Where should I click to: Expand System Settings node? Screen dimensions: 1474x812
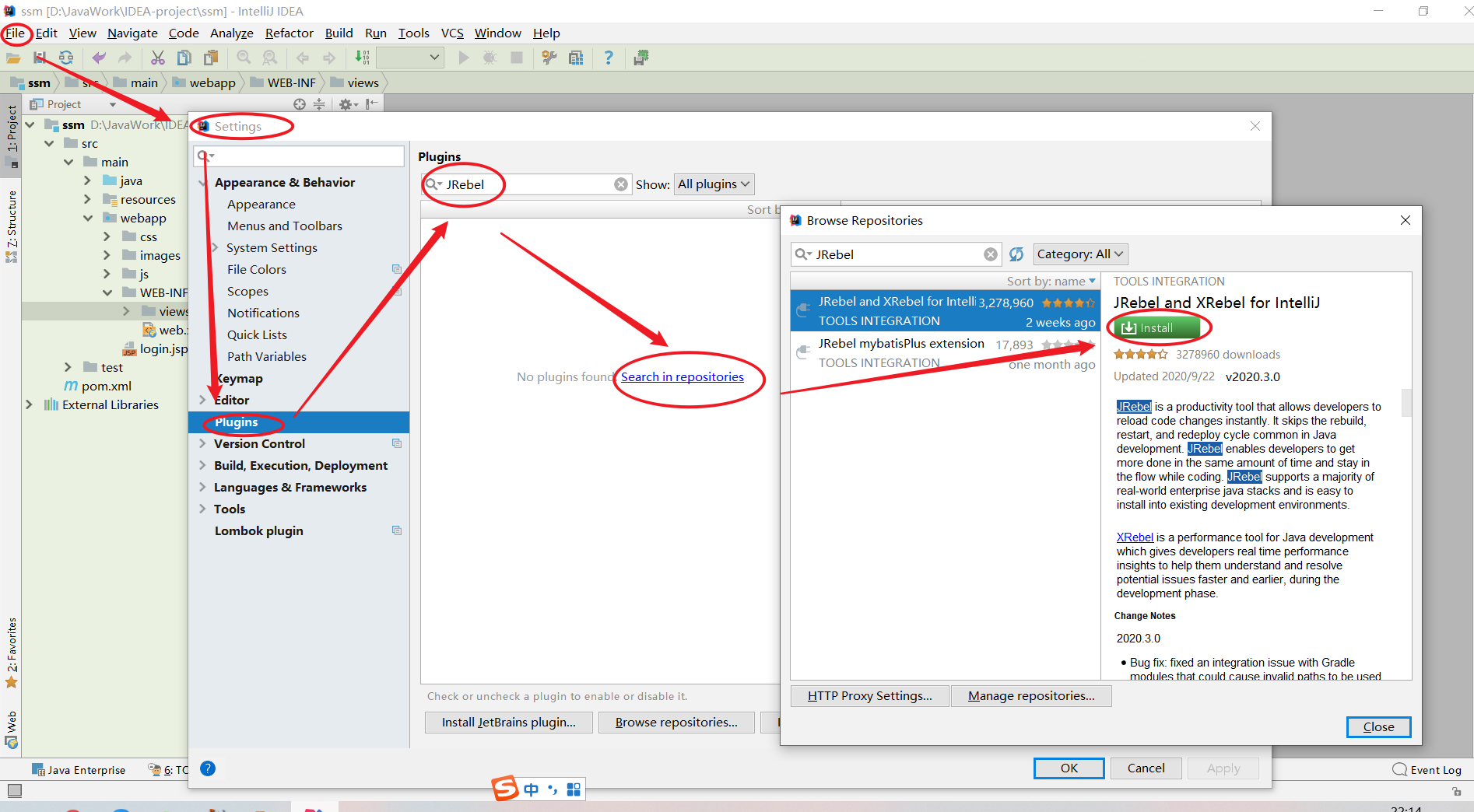tap(216, 247)
